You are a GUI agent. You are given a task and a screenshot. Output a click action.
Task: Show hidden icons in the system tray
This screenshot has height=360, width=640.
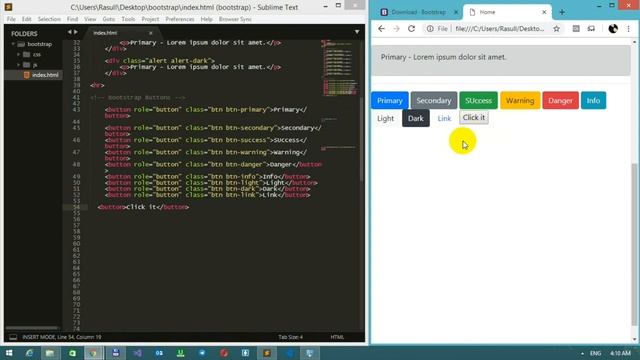tap(582, 353)
